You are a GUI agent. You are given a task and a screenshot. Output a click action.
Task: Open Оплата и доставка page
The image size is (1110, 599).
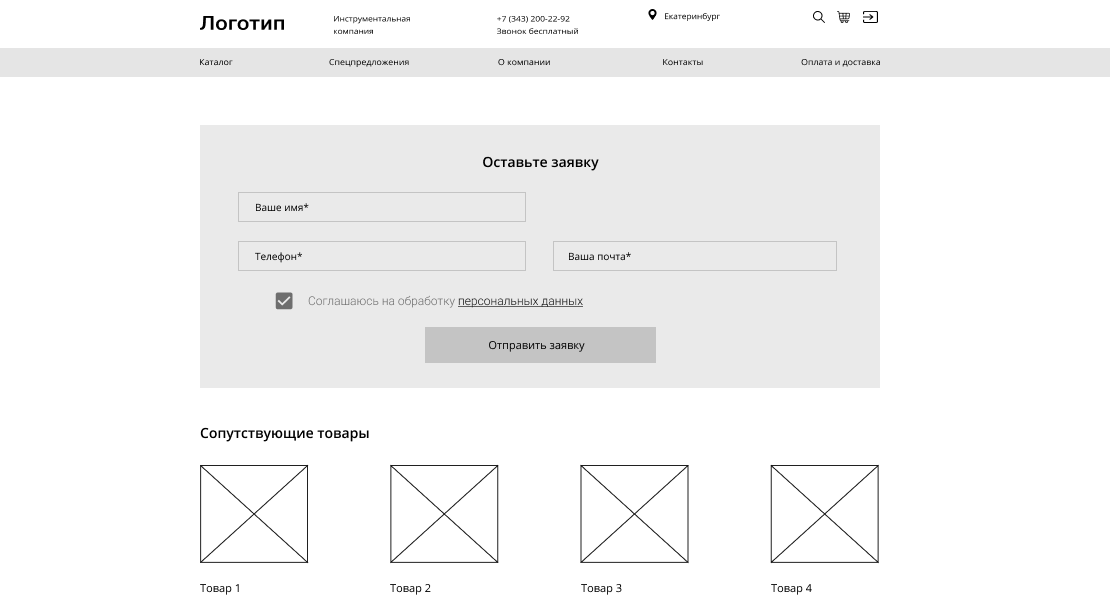coord(840,62)
